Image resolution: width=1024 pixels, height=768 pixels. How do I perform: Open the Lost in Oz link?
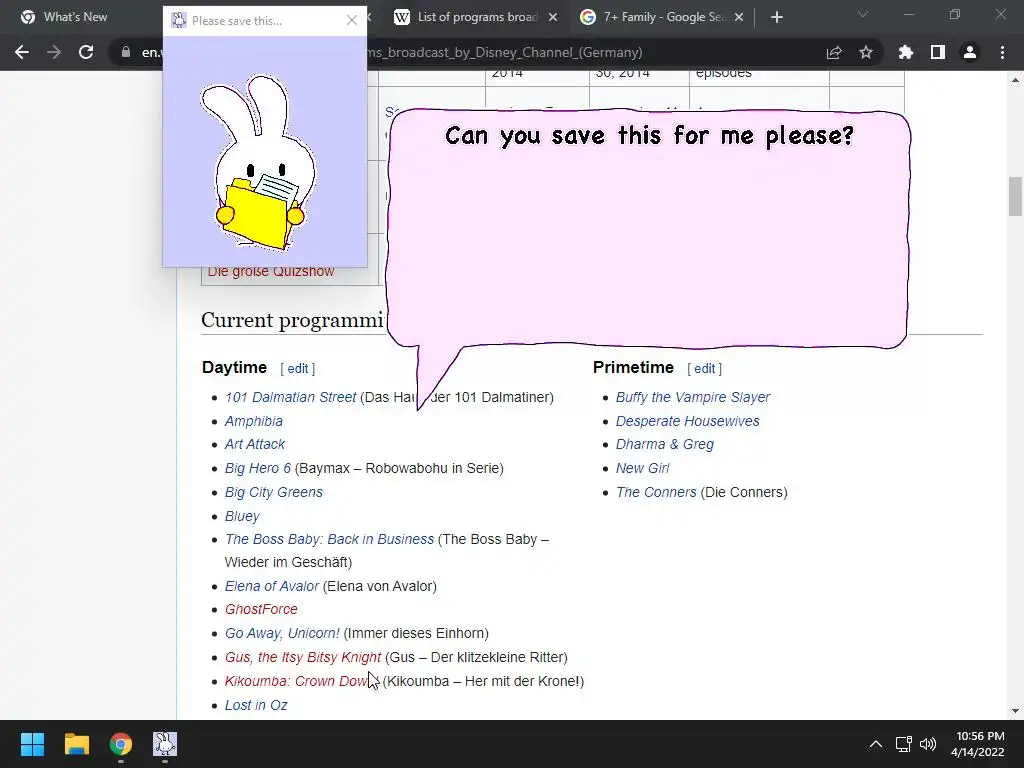(x=256, y=705)
